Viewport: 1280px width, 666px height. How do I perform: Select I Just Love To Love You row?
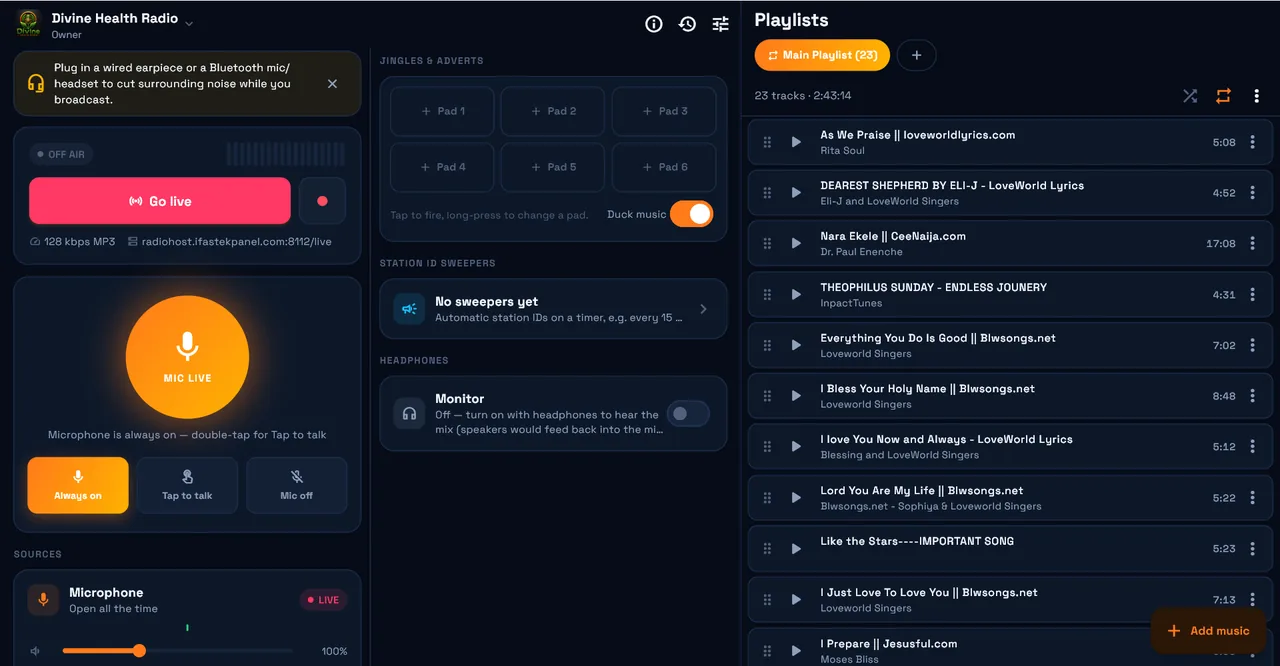1010,599
